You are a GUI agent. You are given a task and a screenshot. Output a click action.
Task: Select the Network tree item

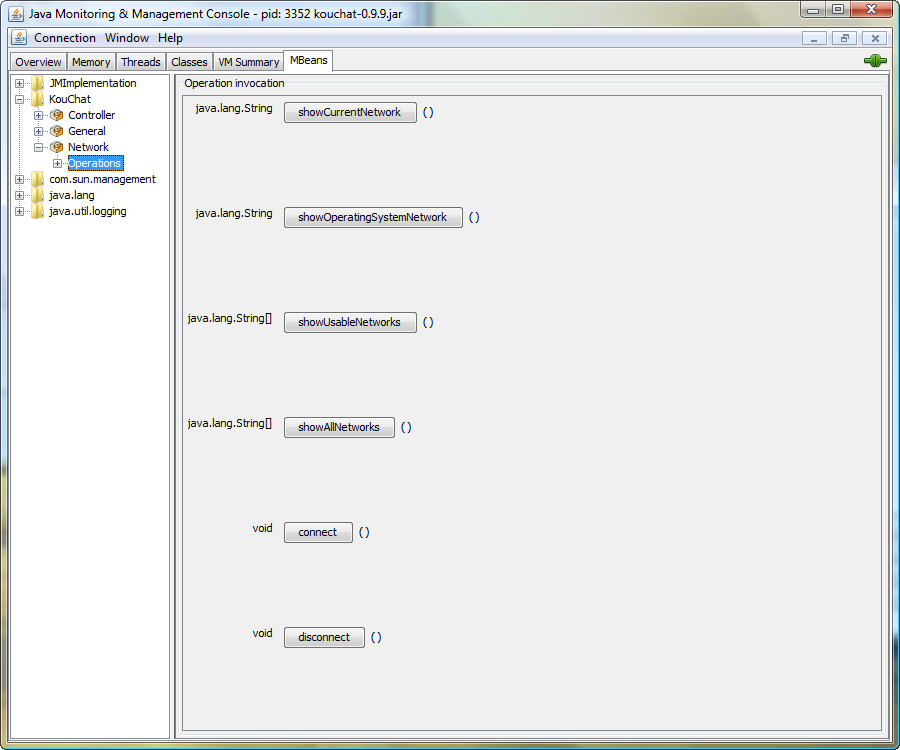coord(88,147)
